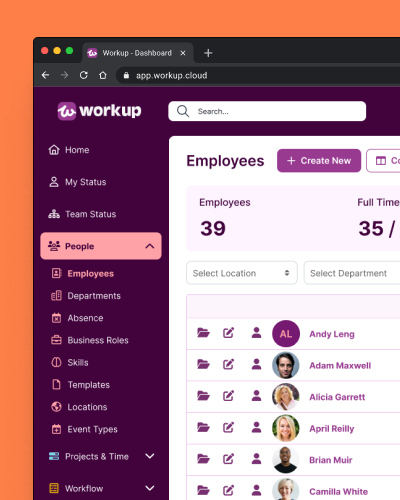The width and height of the screenshot is (400, 500).
Task: Click the person icon in Camilla White's row
Action: click(256, 490)
